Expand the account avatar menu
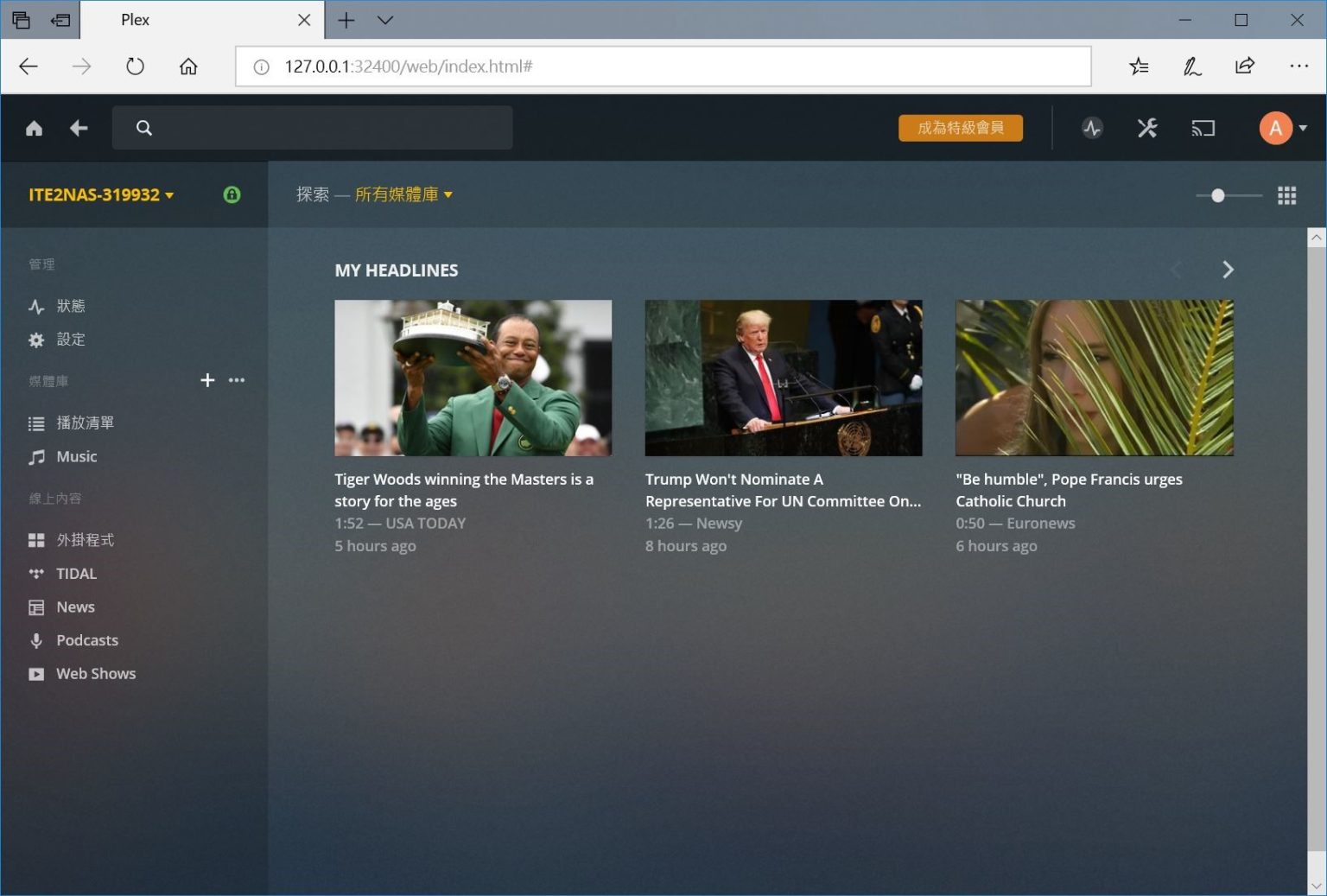Image resolution: width=1327 pixels, height=896 pixels. tap(1282, 129)
